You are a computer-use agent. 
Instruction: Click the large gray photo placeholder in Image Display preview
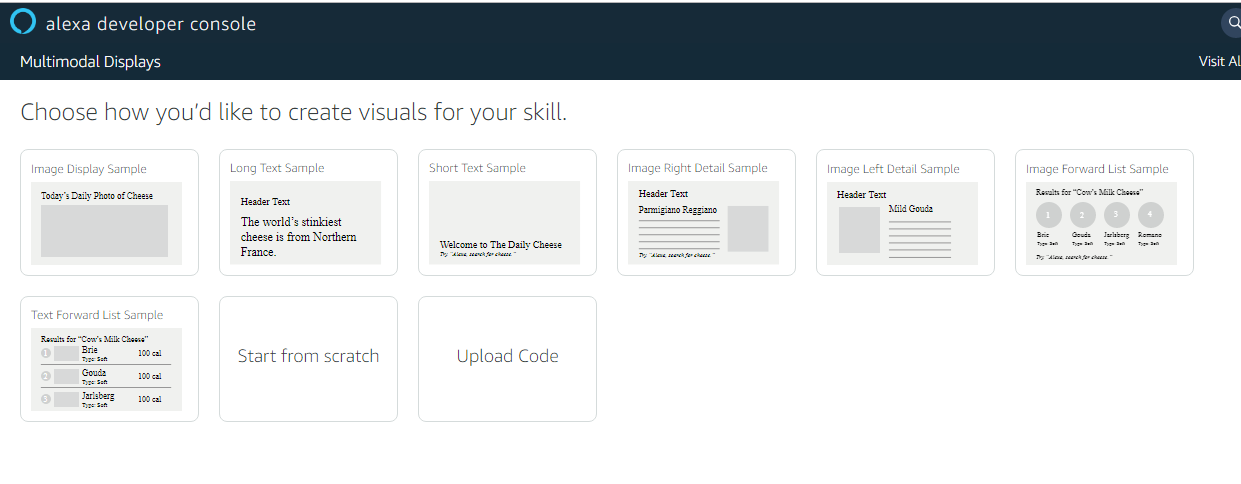104,231
